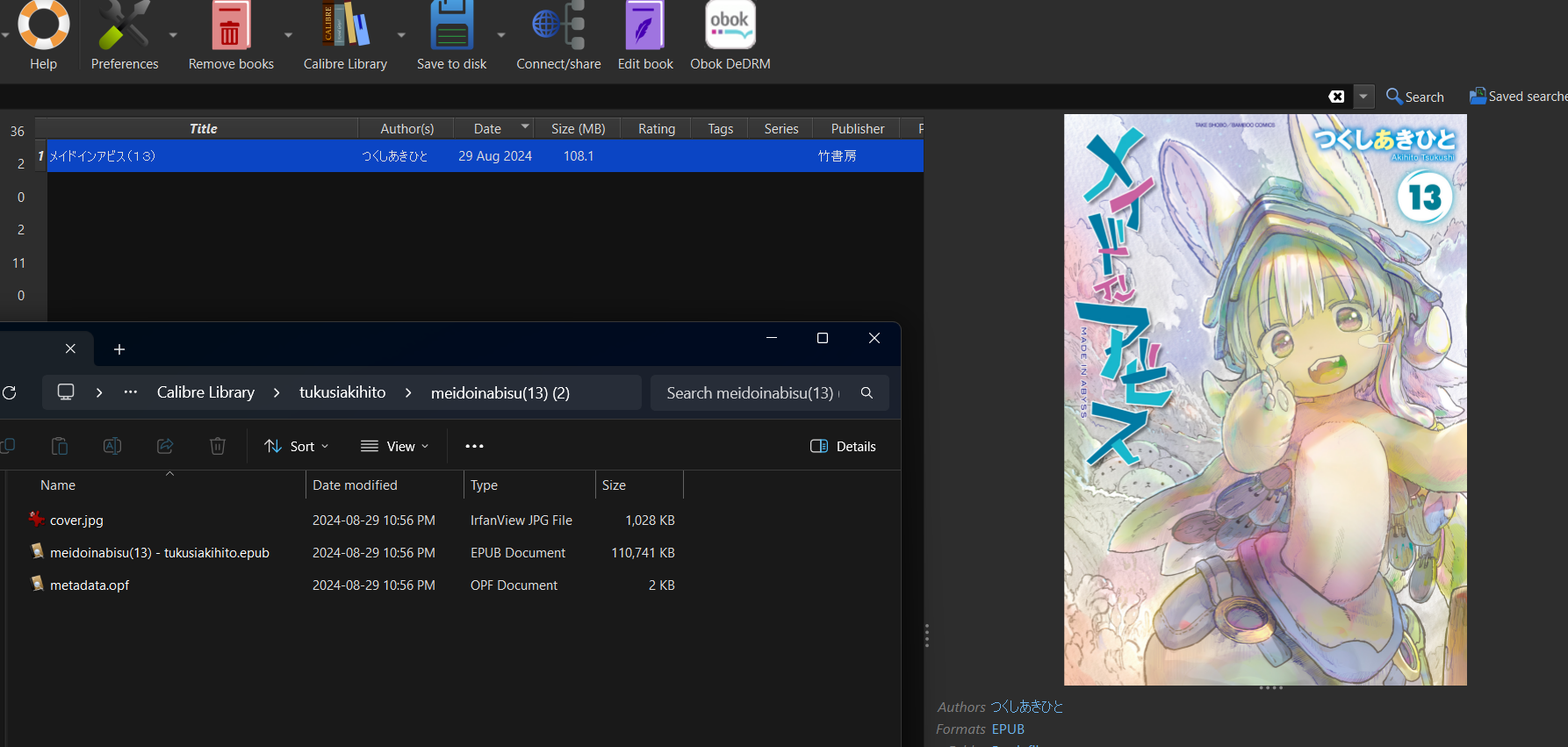Click the Explorer Delete trash icon
The width and height of the screenshot is (1568, 747).
(x=218, y=446)
